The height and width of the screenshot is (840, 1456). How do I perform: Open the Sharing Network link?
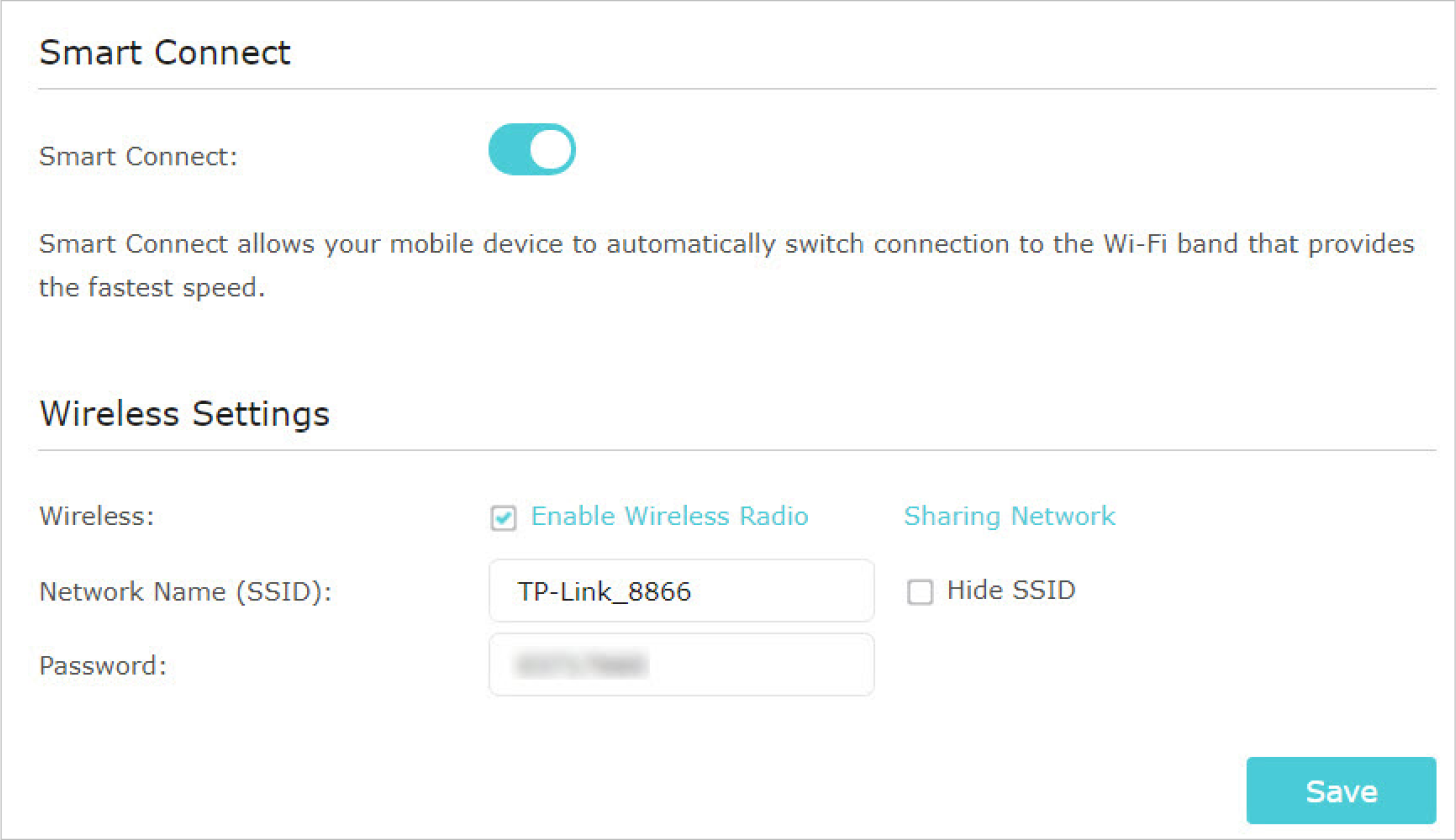tap(1009, 516)
